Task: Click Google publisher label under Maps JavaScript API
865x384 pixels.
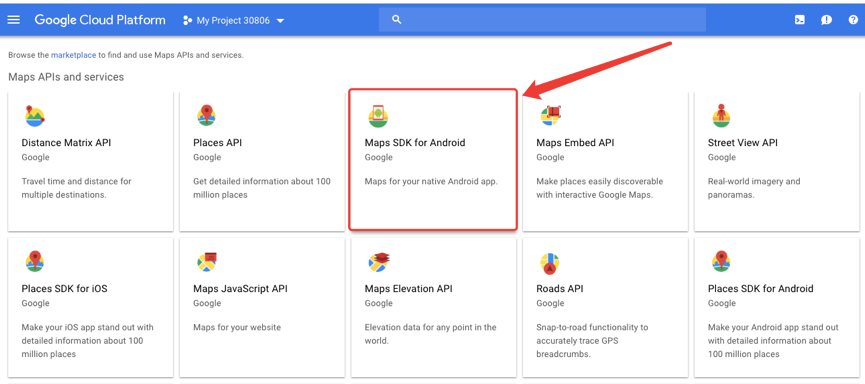Action: click(207, 303)
